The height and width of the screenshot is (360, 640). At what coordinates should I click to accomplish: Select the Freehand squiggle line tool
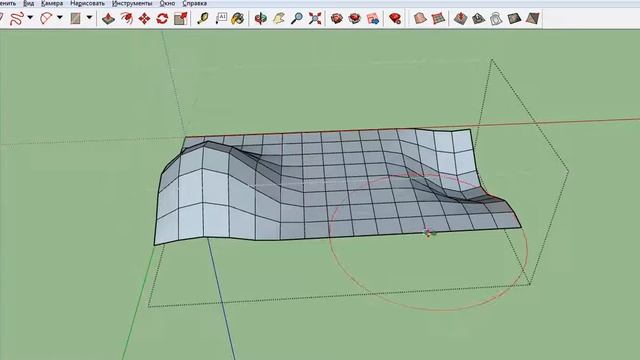[17, 18]
